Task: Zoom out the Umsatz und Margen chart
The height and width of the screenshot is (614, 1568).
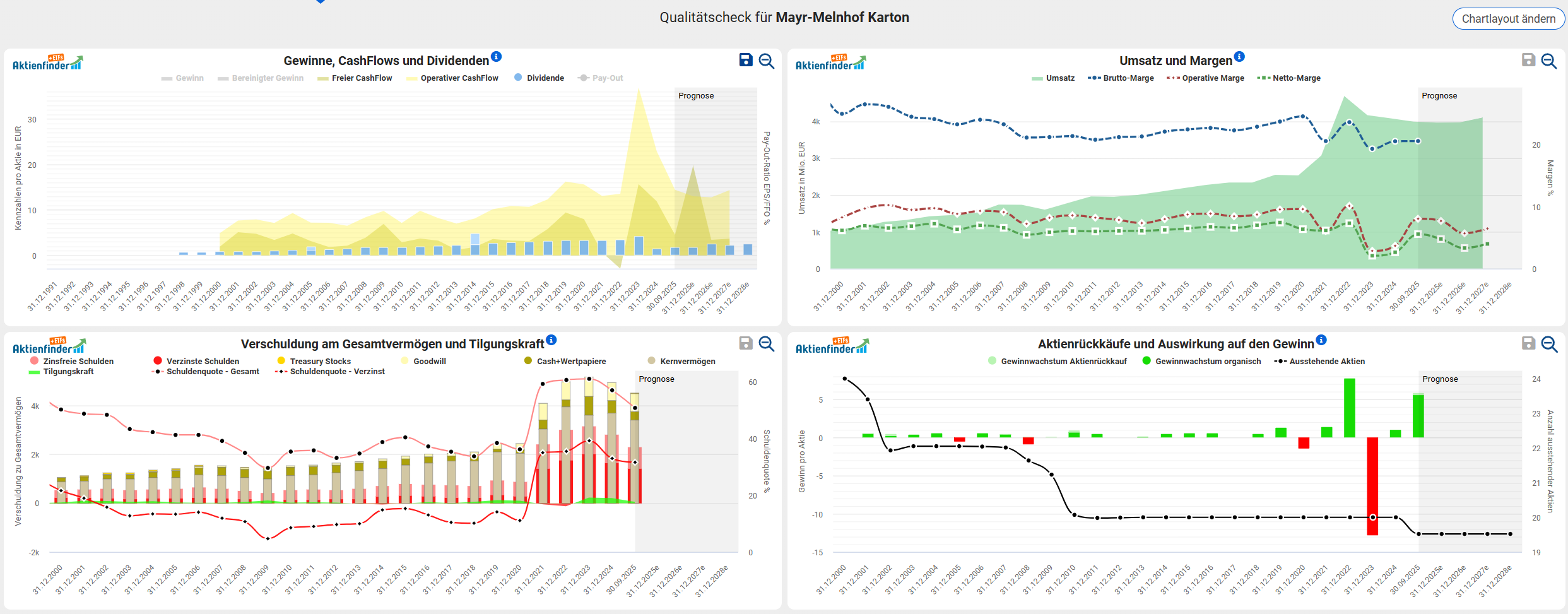Action: [x=1549, y=61]
